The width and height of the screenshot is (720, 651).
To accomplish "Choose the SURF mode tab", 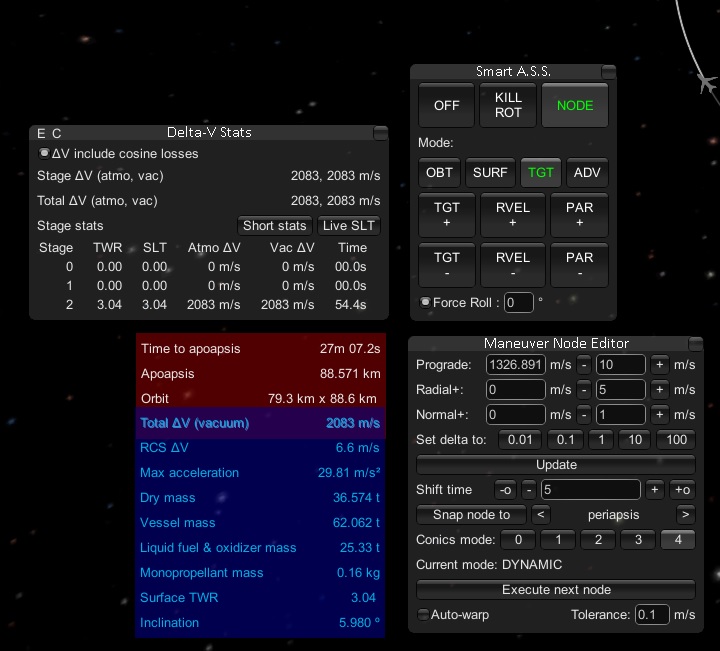I will pos(490,173).
